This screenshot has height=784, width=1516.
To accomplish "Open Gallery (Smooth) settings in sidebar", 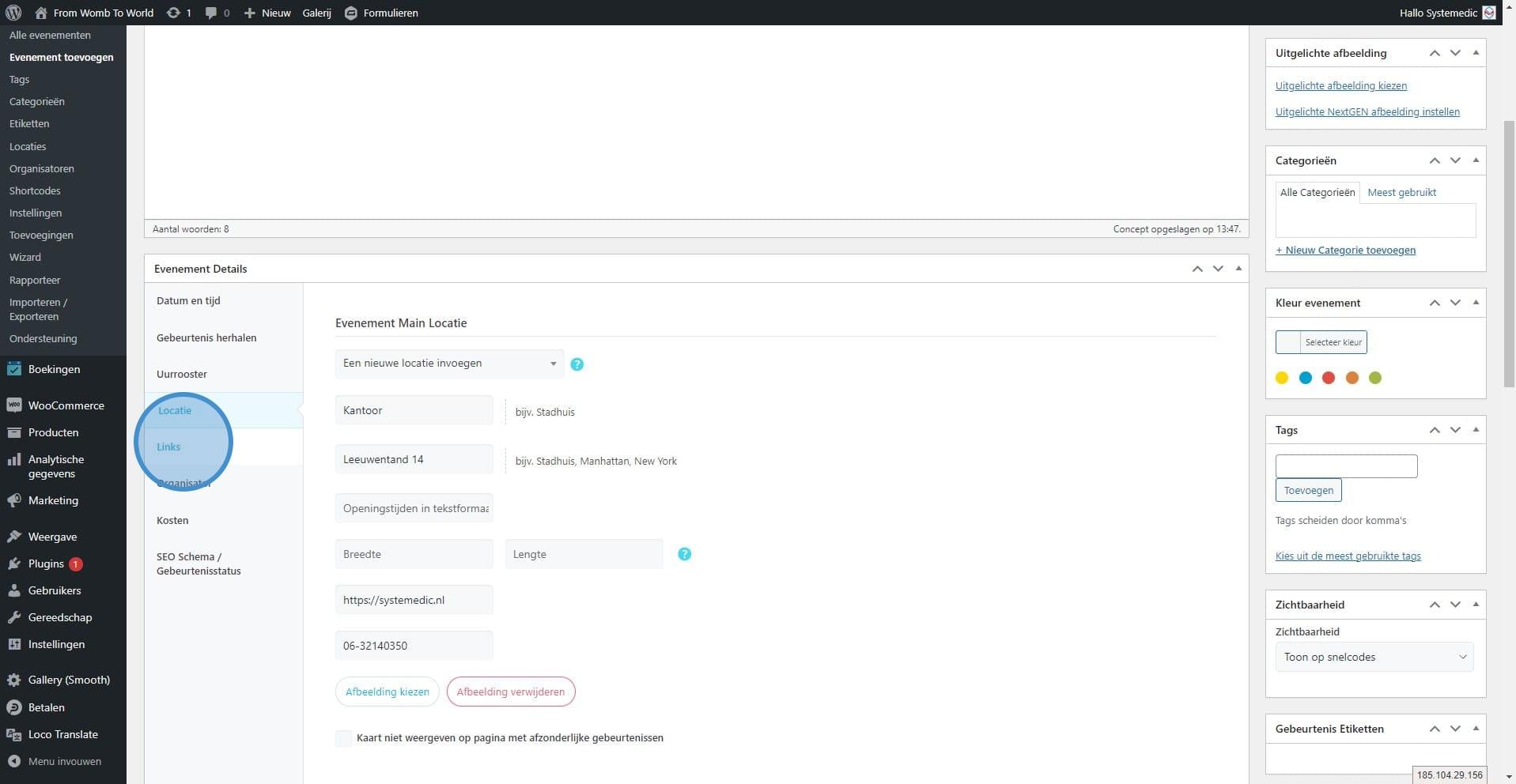I will coord(69,680).
